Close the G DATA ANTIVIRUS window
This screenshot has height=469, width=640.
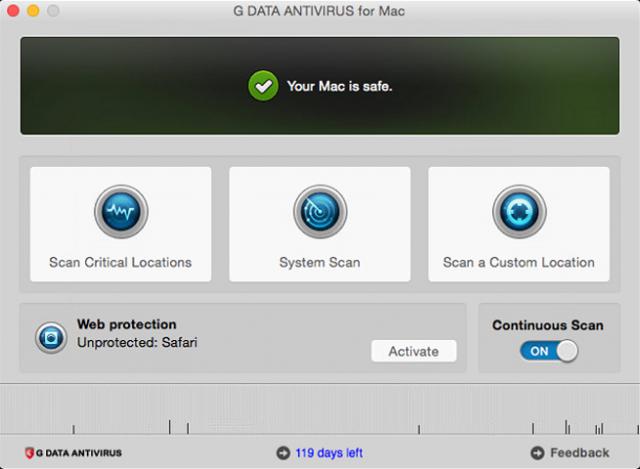13,11
